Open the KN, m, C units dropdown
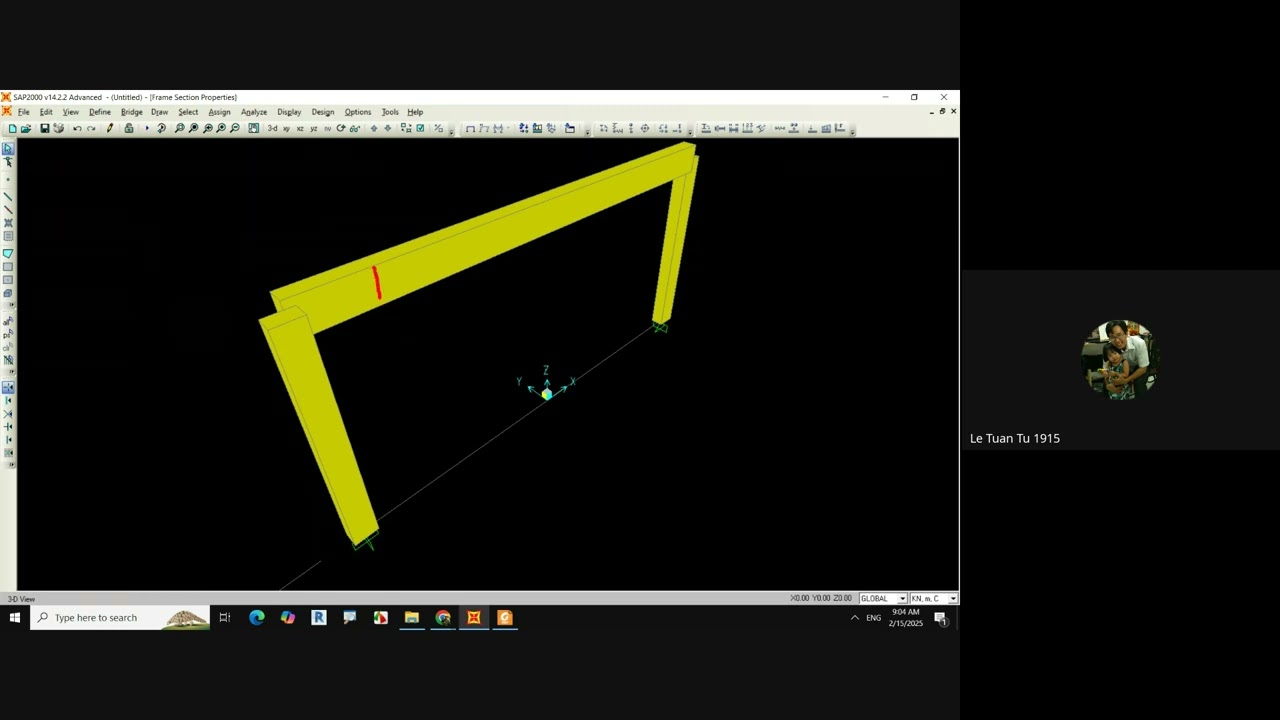1280x720 pixels. click(x=933, y=598)
